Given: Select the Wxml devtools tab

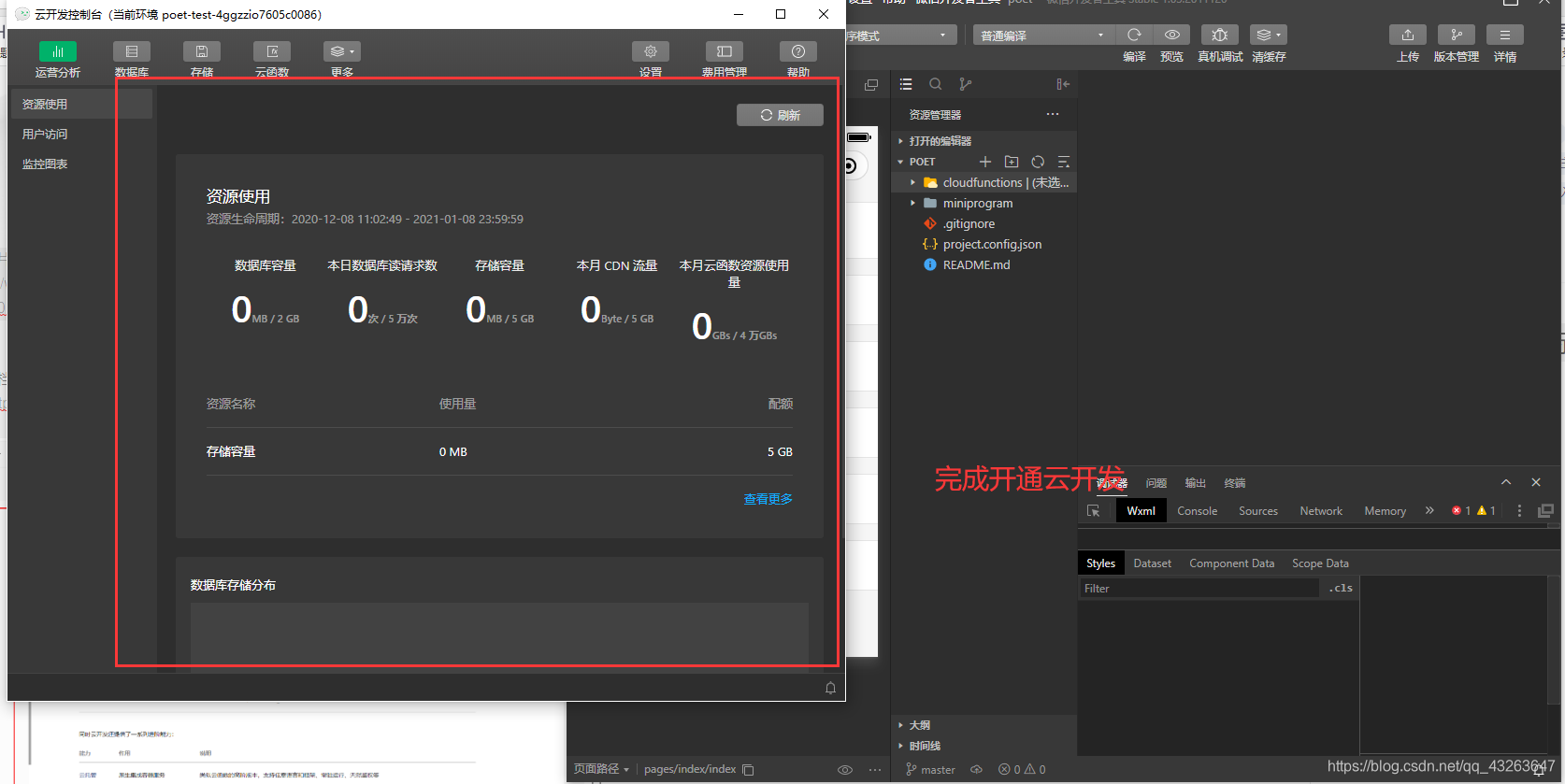Looking at the screenshot, I should 1141,511.
